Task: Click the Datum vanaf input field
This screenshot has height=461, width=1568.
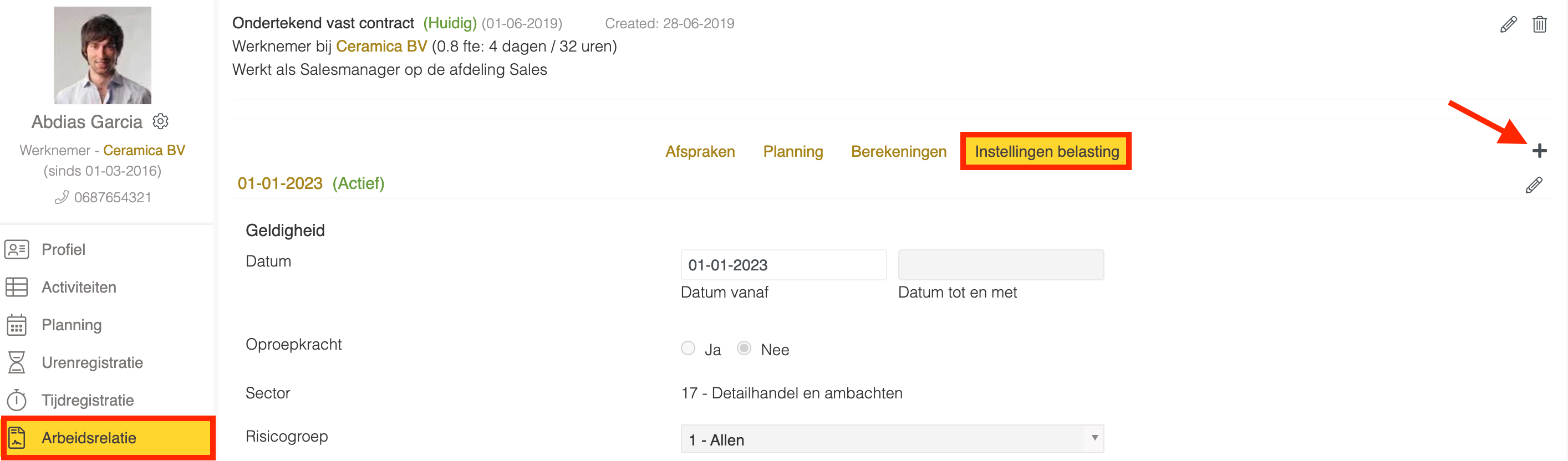Action: (x=783, y=265)
